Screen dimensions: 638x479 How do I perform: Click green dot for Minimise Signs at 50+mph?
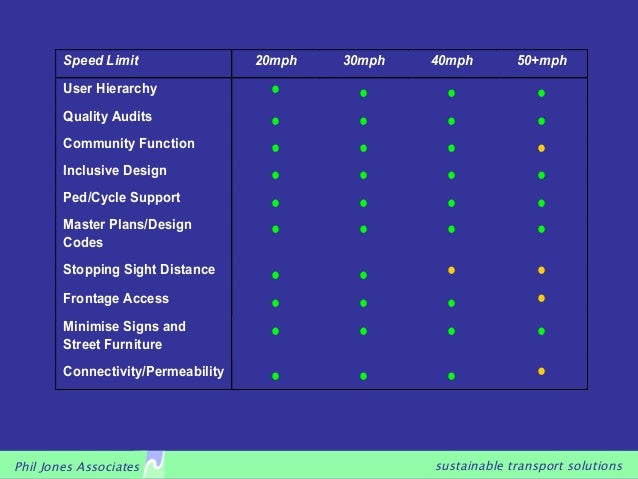click(542, 331)
